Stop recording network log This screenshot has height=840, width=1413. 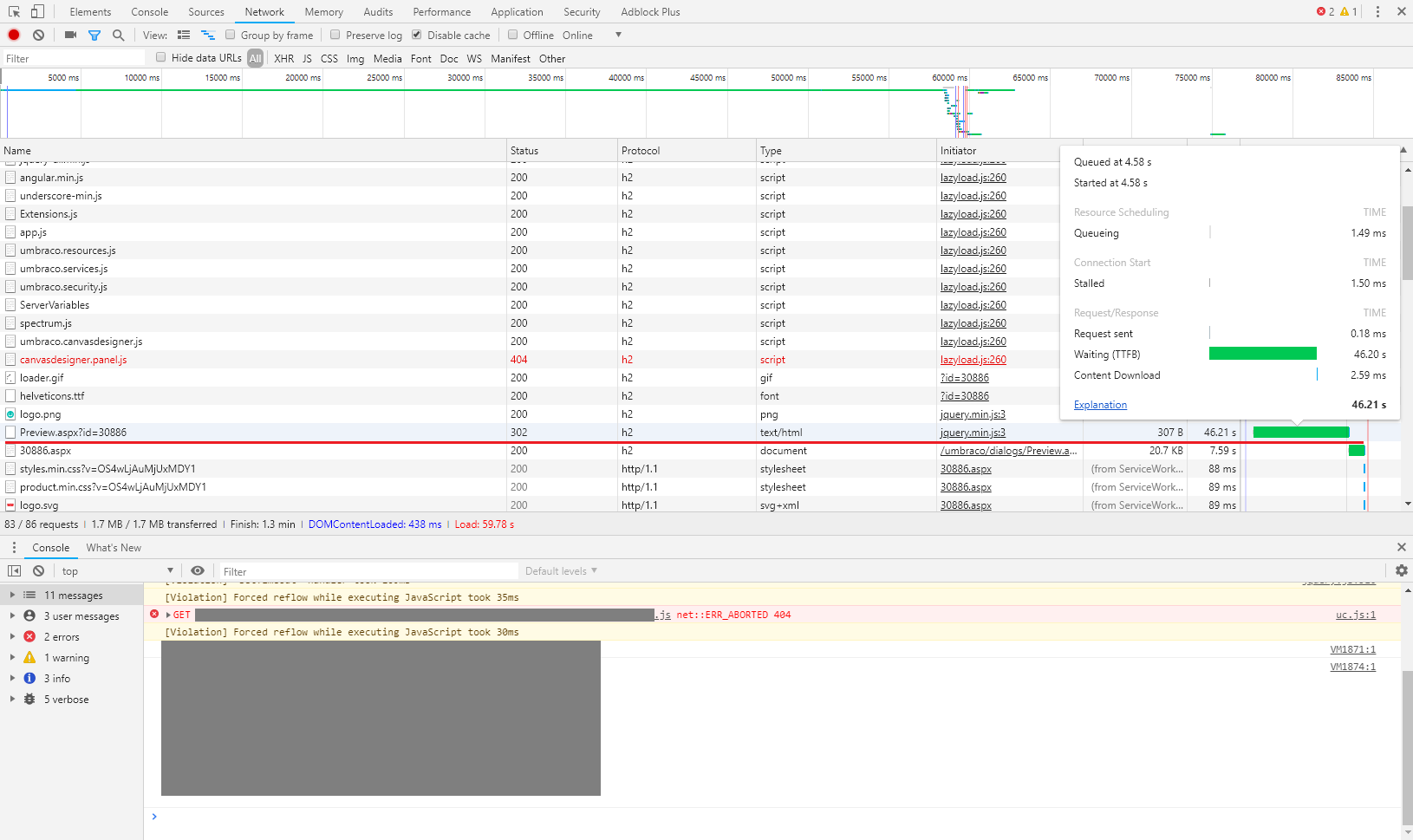click(12, 35)
